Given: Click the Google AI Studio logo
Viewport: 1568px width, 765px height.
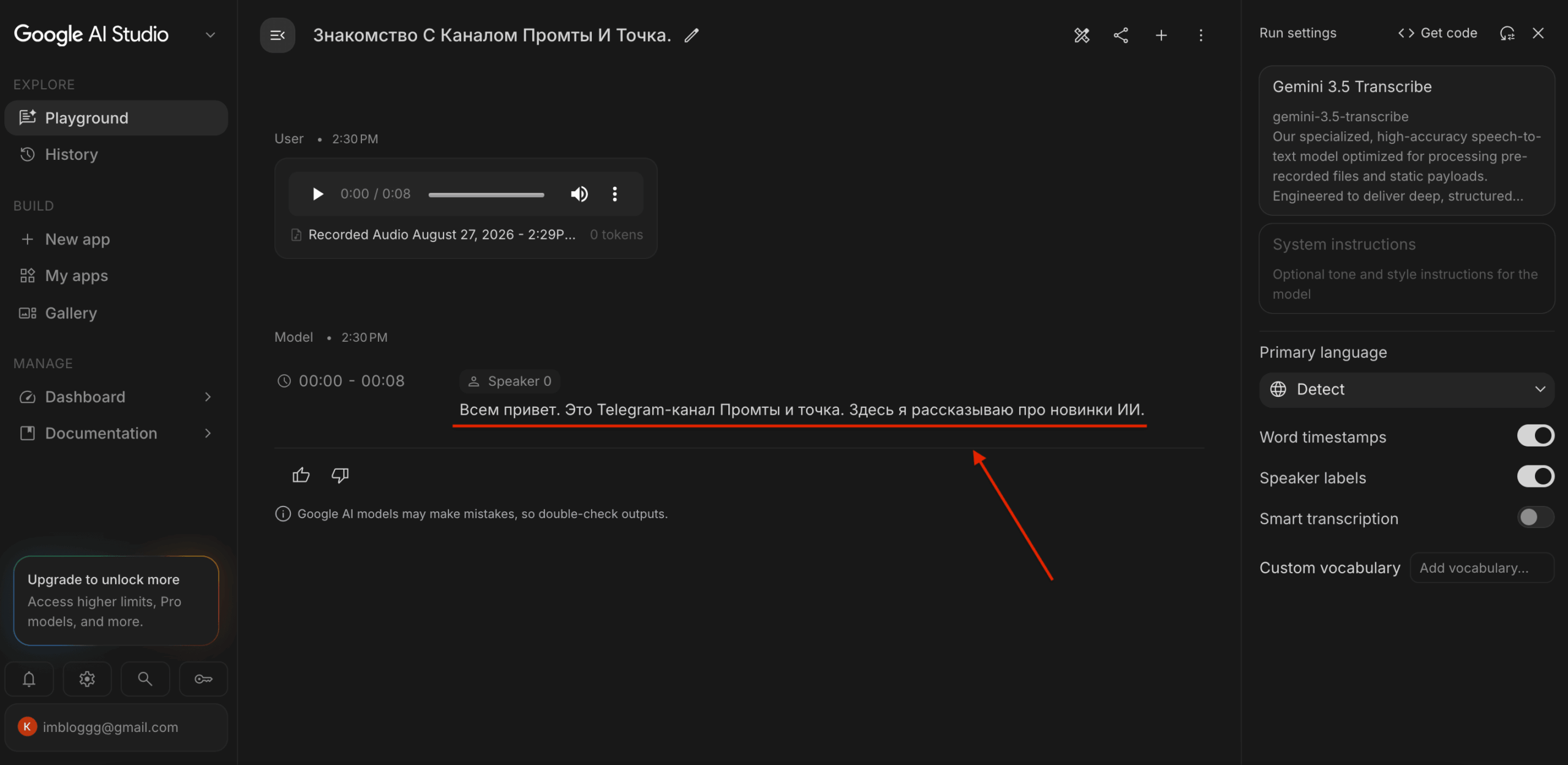Looking at the screenshot, I should [x=91, y=35].
